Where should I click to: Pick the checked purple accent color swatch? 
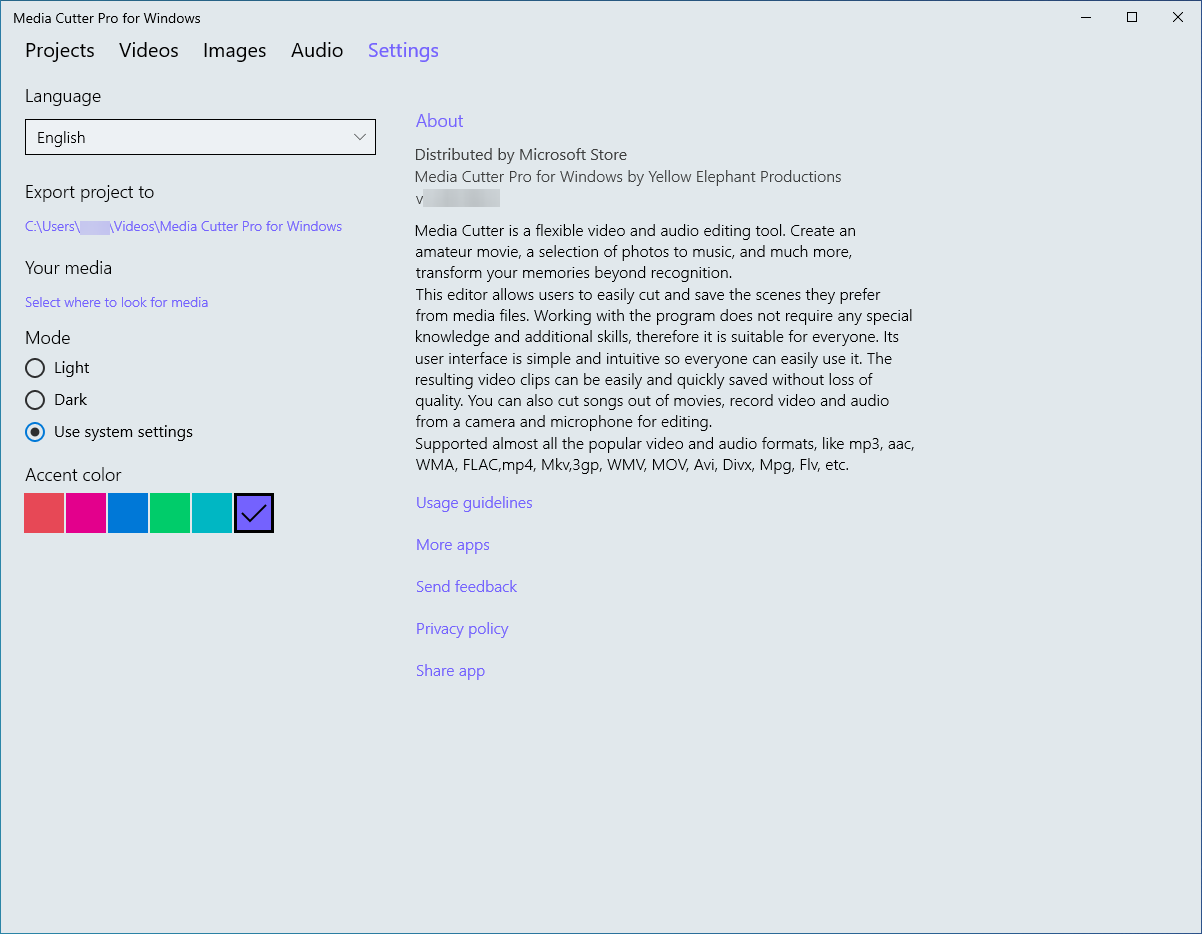[x=254, y=513]
